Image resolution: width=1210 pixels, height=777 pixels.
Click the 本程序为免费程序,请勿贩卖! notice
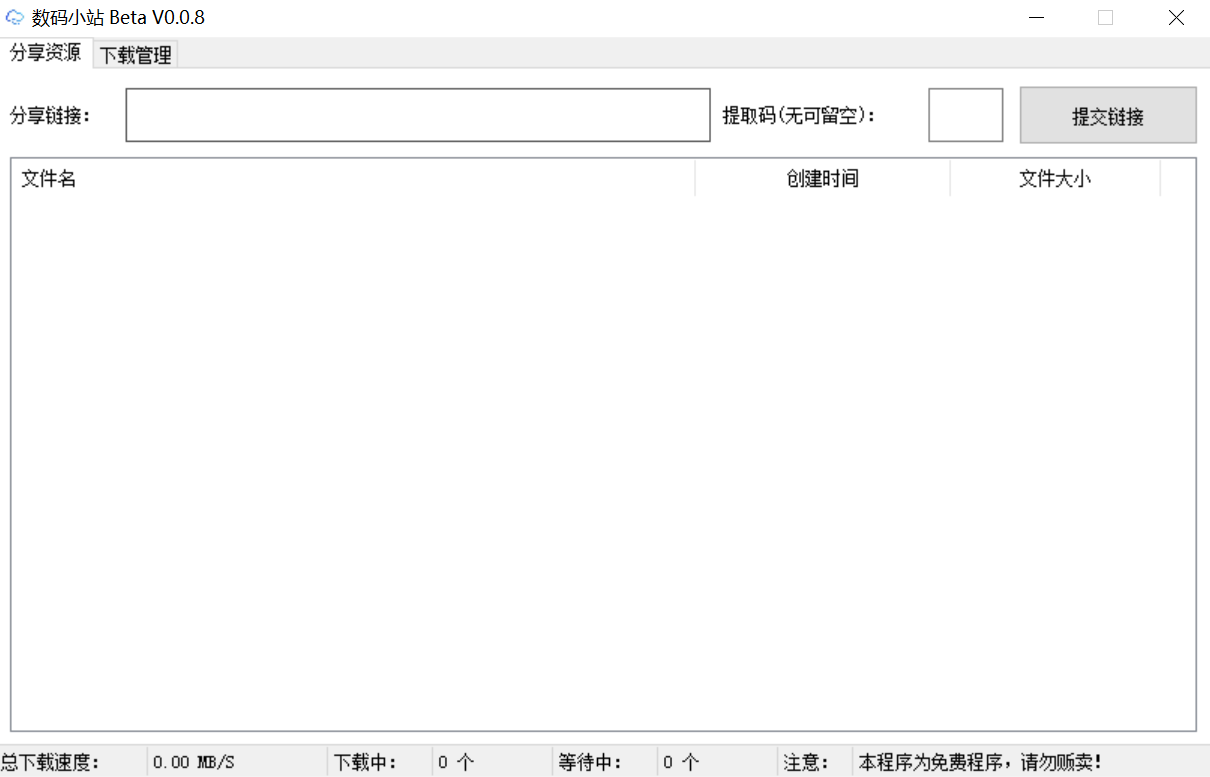coord(980,762)
